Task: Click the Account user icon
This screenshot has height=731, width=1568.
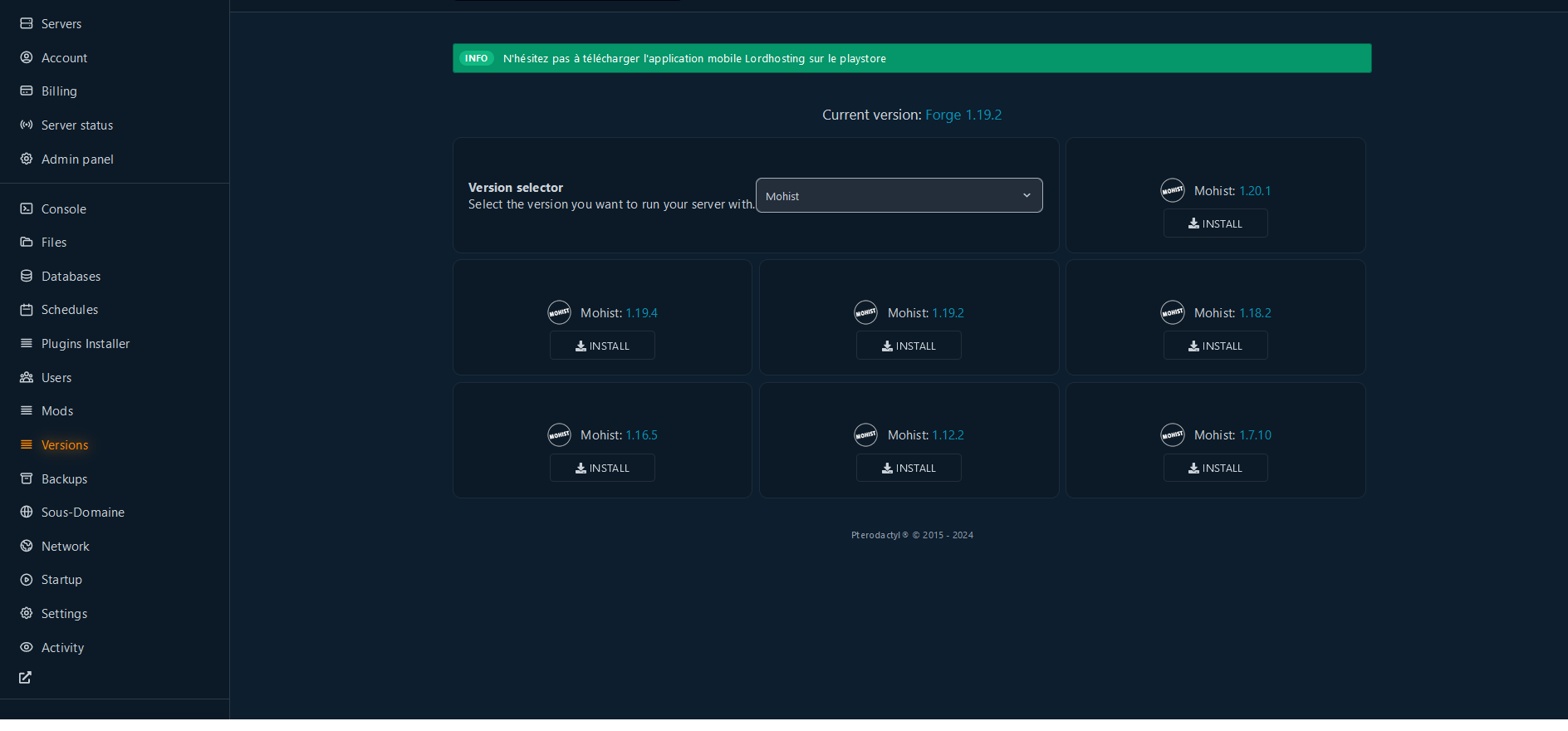Action: tap(27, 57)
